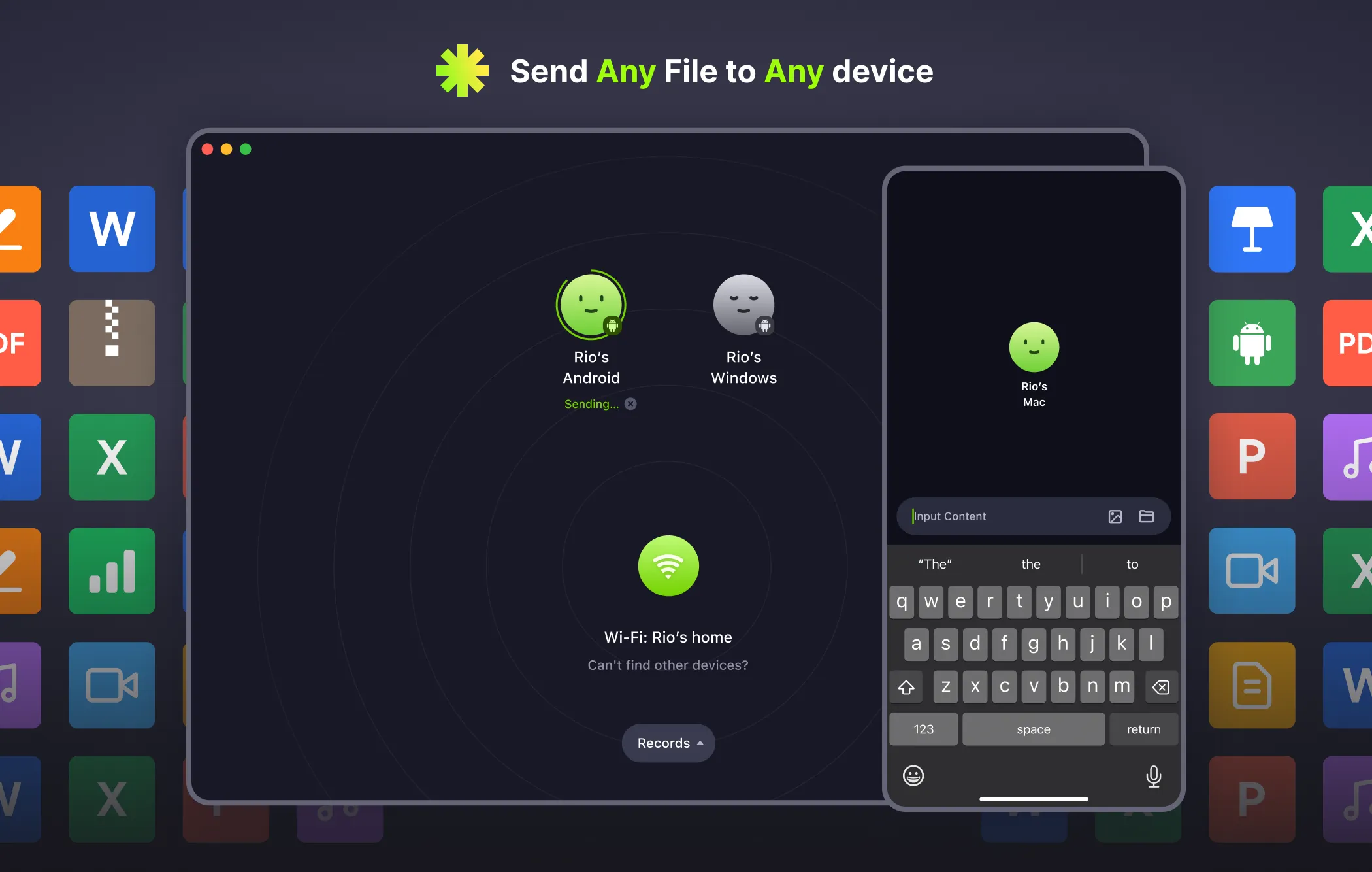Select the "to" predictive text suggestion

(x=1132, y=564)
